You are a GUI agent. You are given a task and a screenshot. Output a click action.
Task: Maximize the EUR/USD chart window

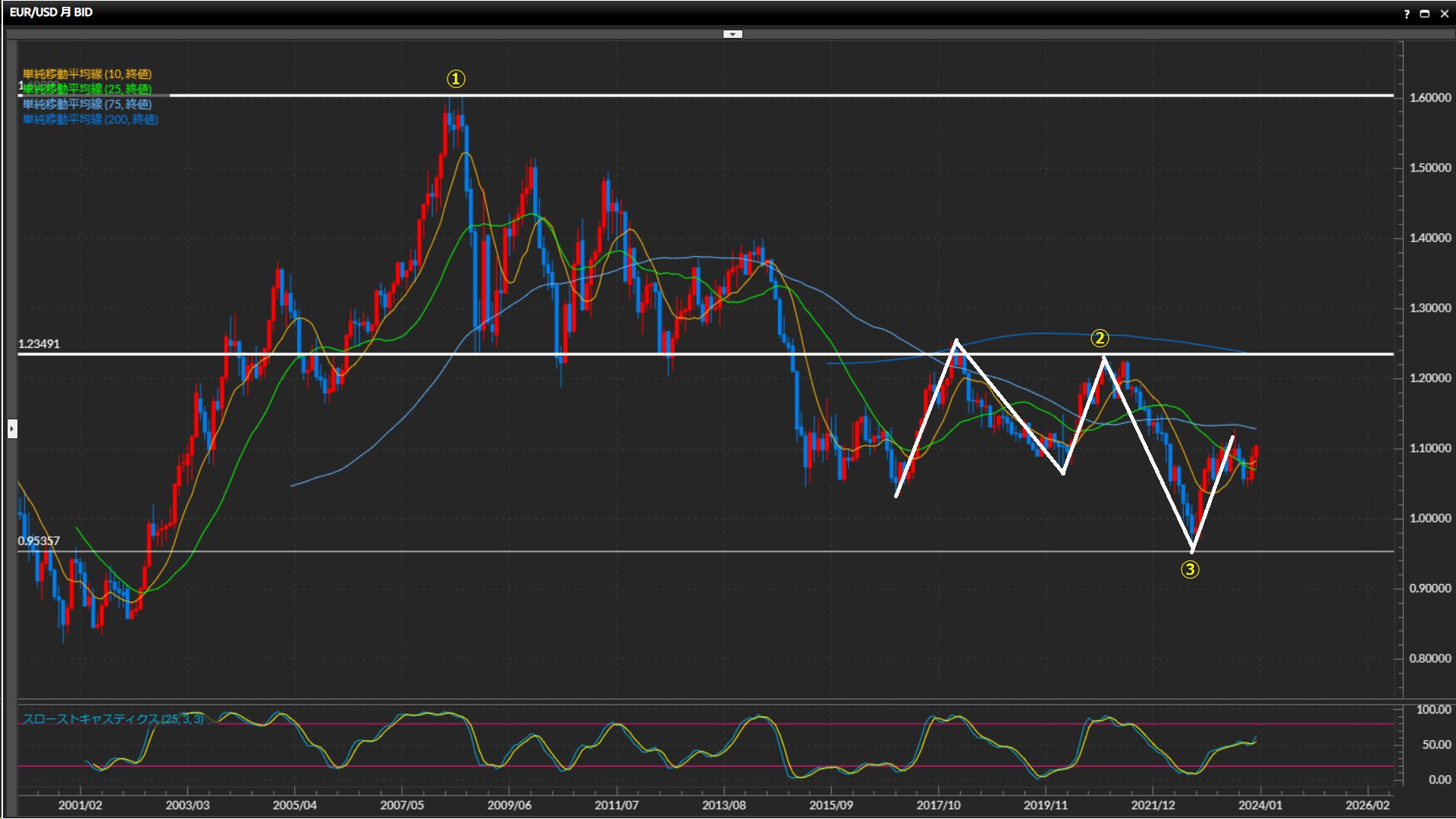[x=1425, y=14]
